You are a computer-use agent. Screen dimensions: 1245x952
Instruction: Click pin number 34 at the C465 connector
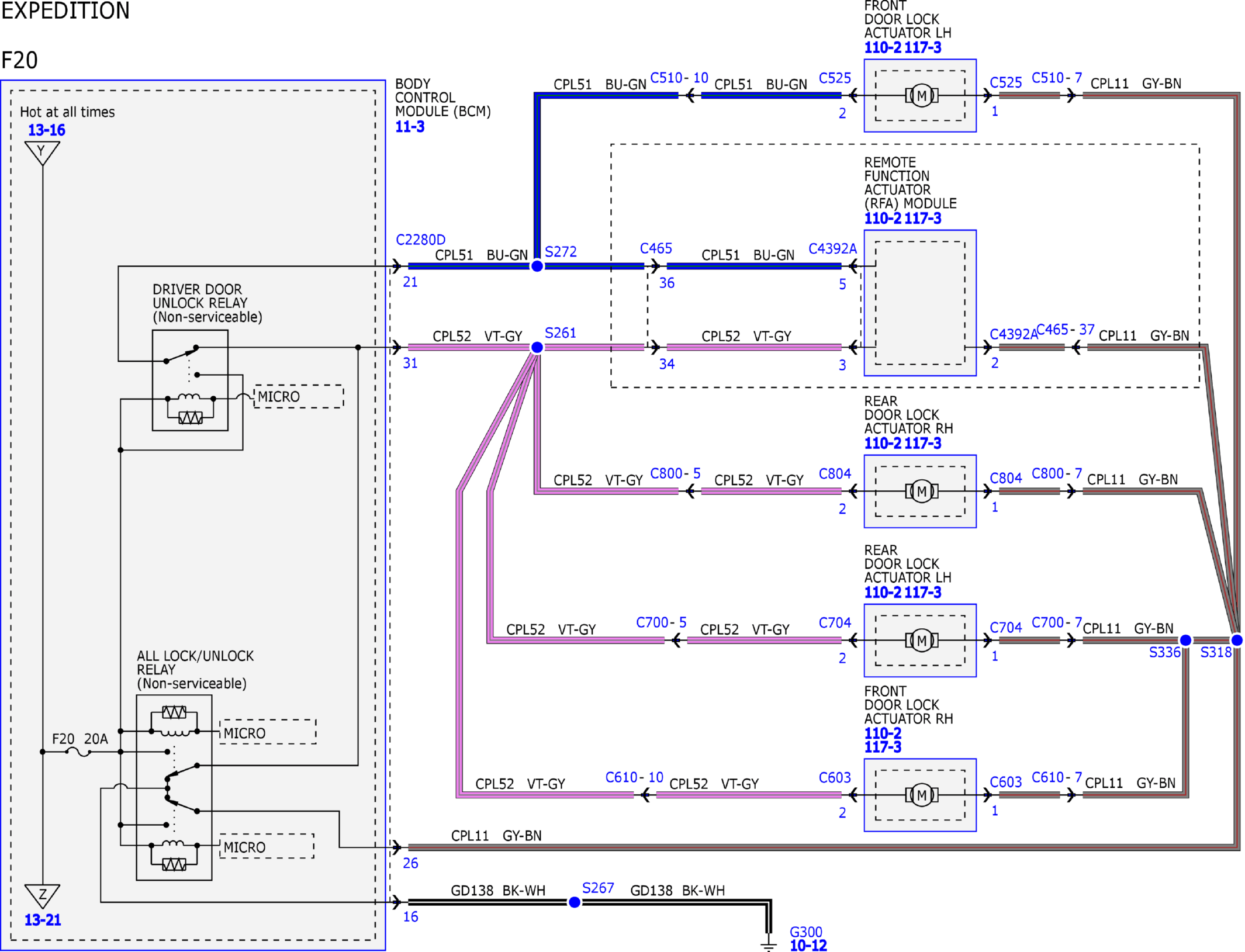pos(667,365)
